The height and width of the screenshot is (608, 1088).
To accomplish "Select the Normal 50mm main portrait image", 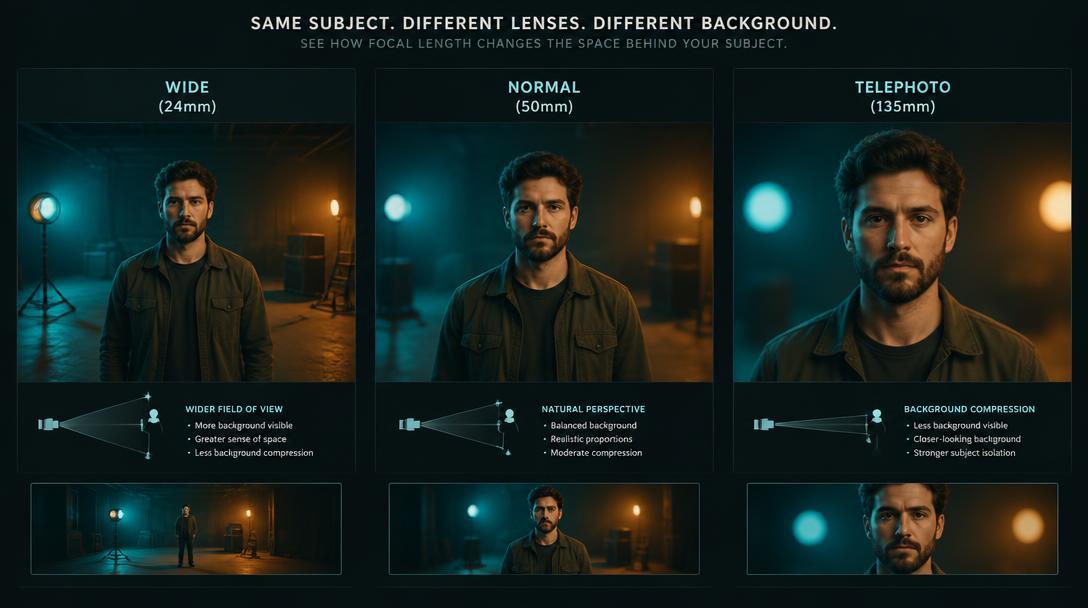I will coord(544,253).
